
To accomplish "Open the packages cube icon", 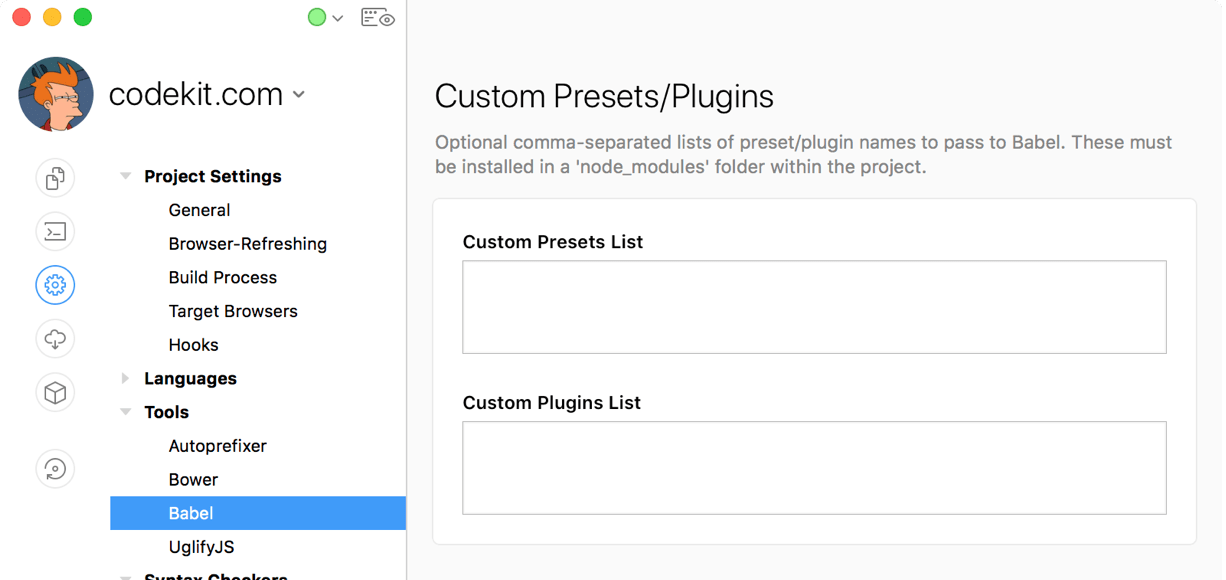I will 55,393.
